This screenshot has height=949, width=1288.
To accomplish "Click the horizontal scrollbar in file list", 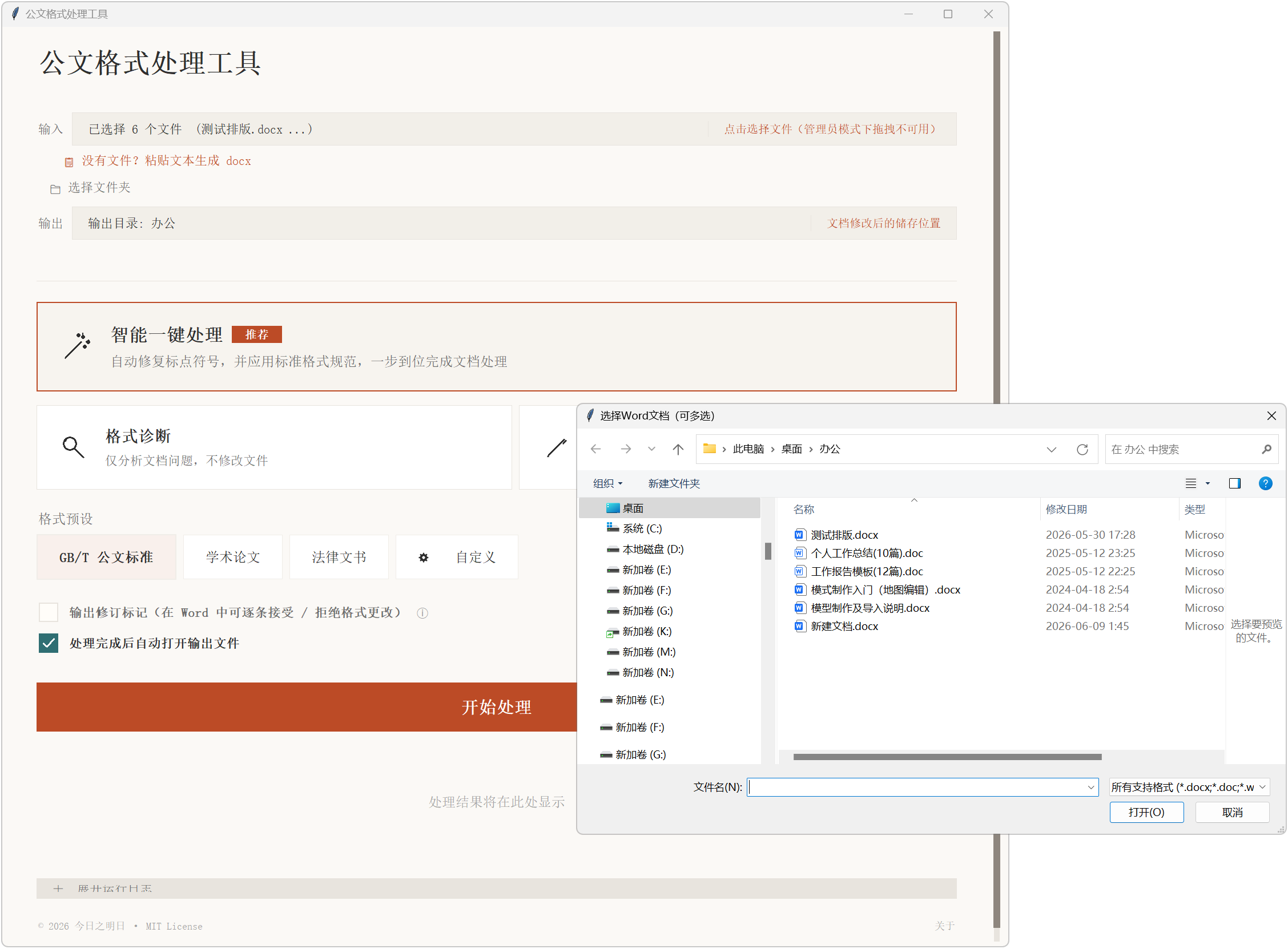I will click(947, 757).
